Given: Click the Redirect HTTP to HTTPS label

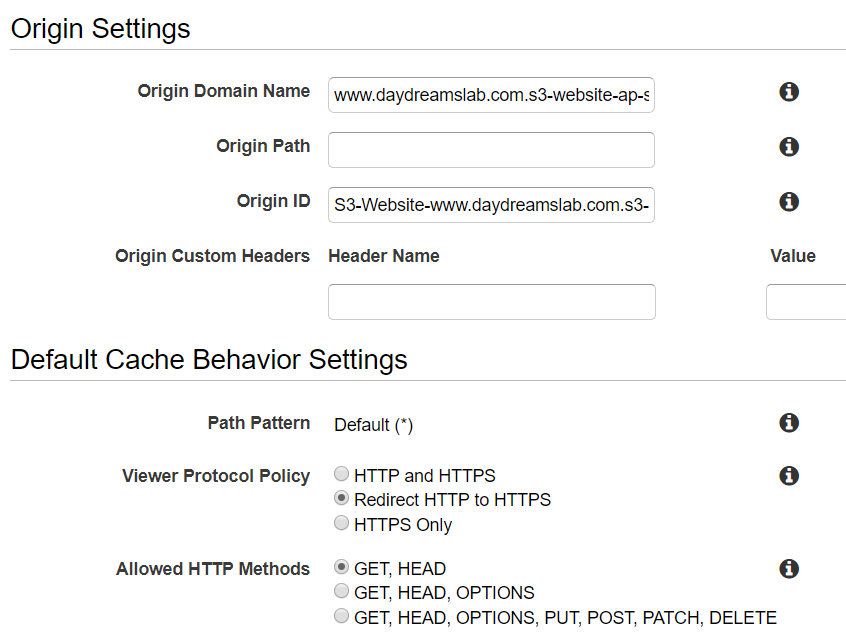Looking at the screenshot, I should pyautogui.click(x=452, y=500).
